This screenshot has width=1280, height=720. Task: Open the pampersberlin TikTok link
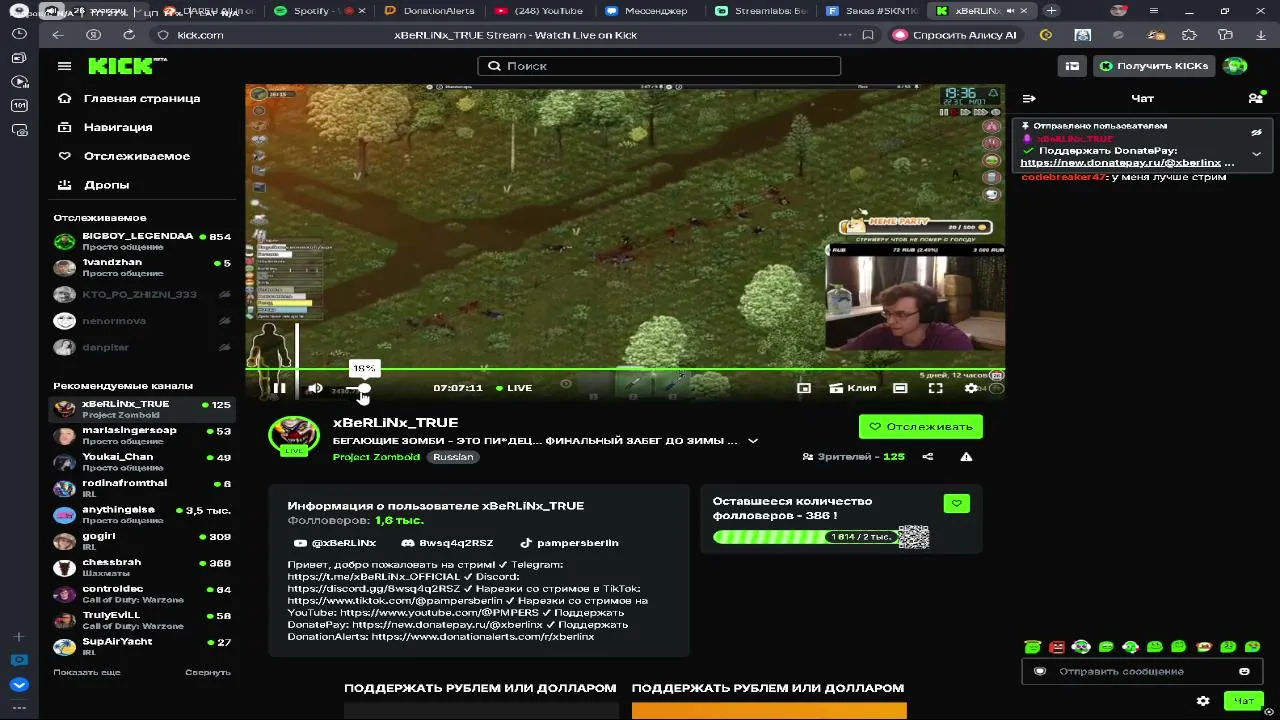point(570,543)
